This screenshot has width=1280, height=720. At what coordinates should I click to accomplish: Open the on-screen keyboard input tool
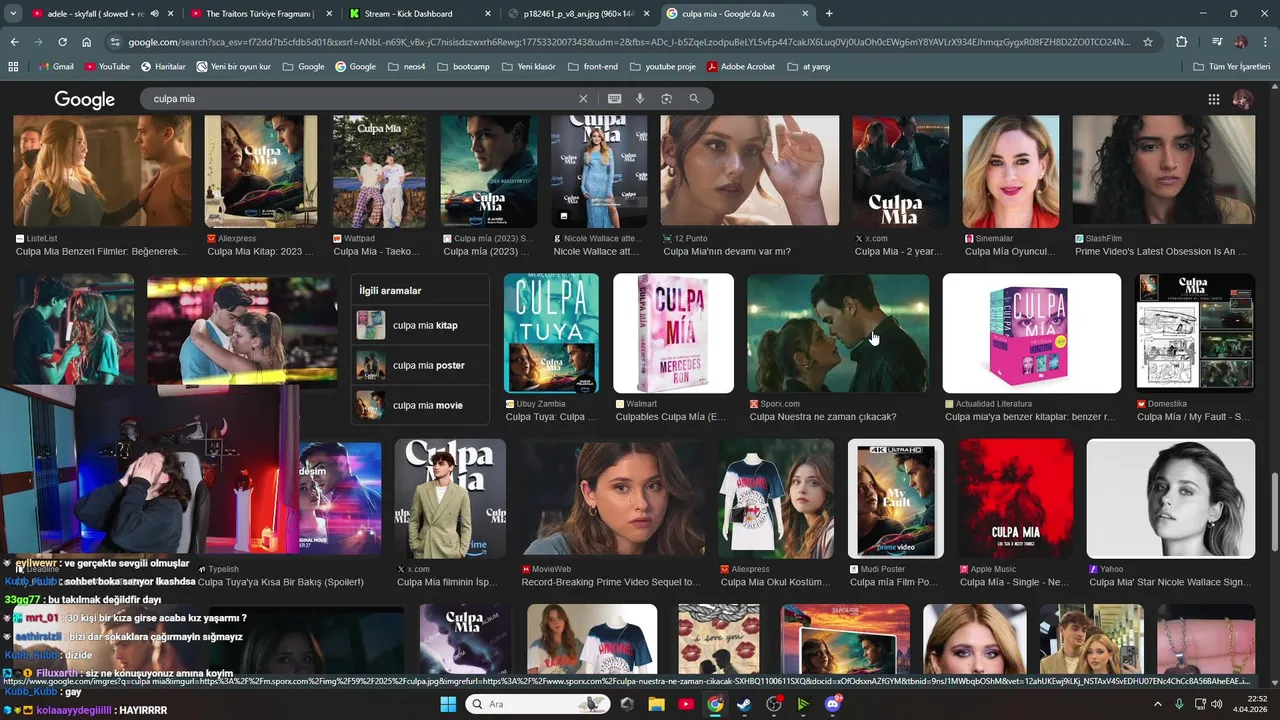pyautogui.click(x=614, y=99)
